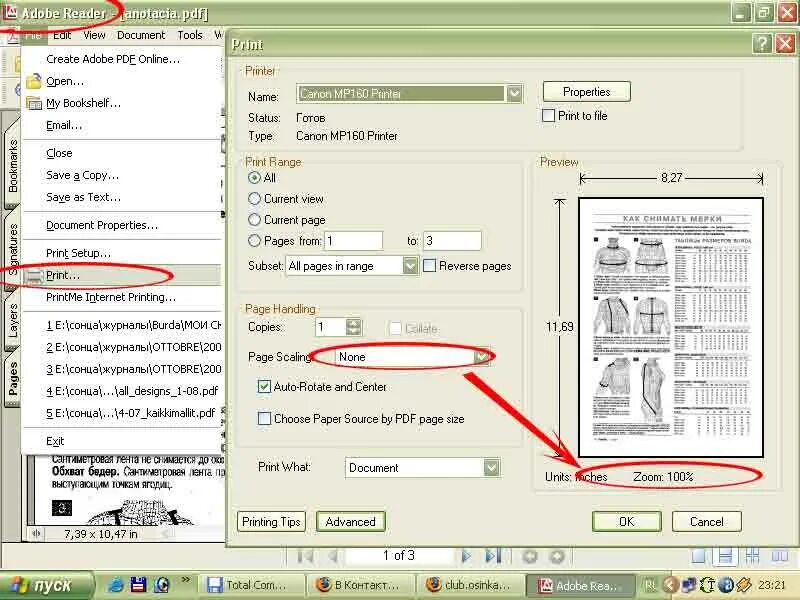Click Advanced button
Image resolution: width=800 pixels, height=600 pixels.
[351, 521]
